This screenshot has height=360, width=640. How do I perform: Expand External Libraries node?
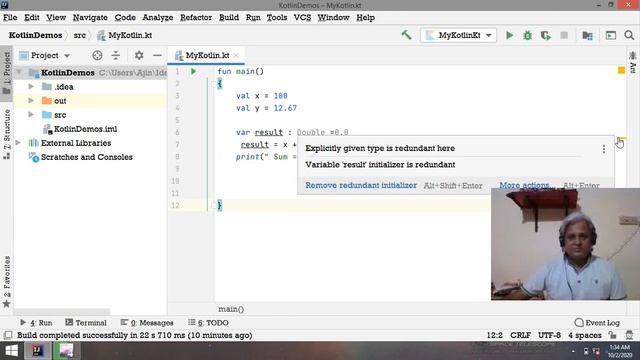point(18,143)
